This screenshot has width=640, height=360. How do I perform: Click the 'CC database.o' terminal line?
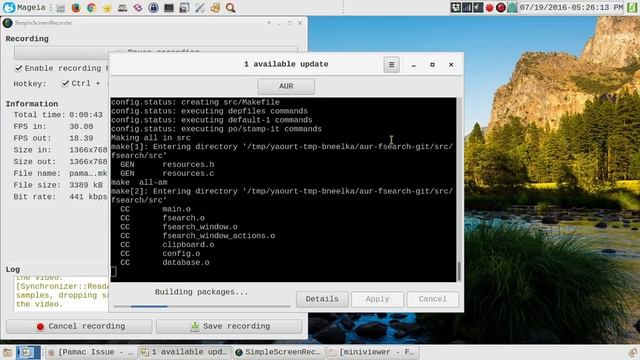coord(165,262)
